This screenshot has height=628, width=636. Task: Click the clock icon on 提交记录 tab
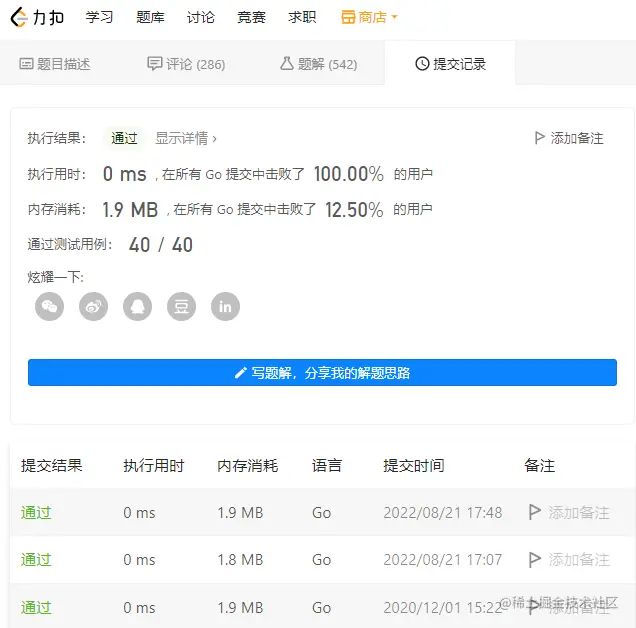(x=422, y=64)
